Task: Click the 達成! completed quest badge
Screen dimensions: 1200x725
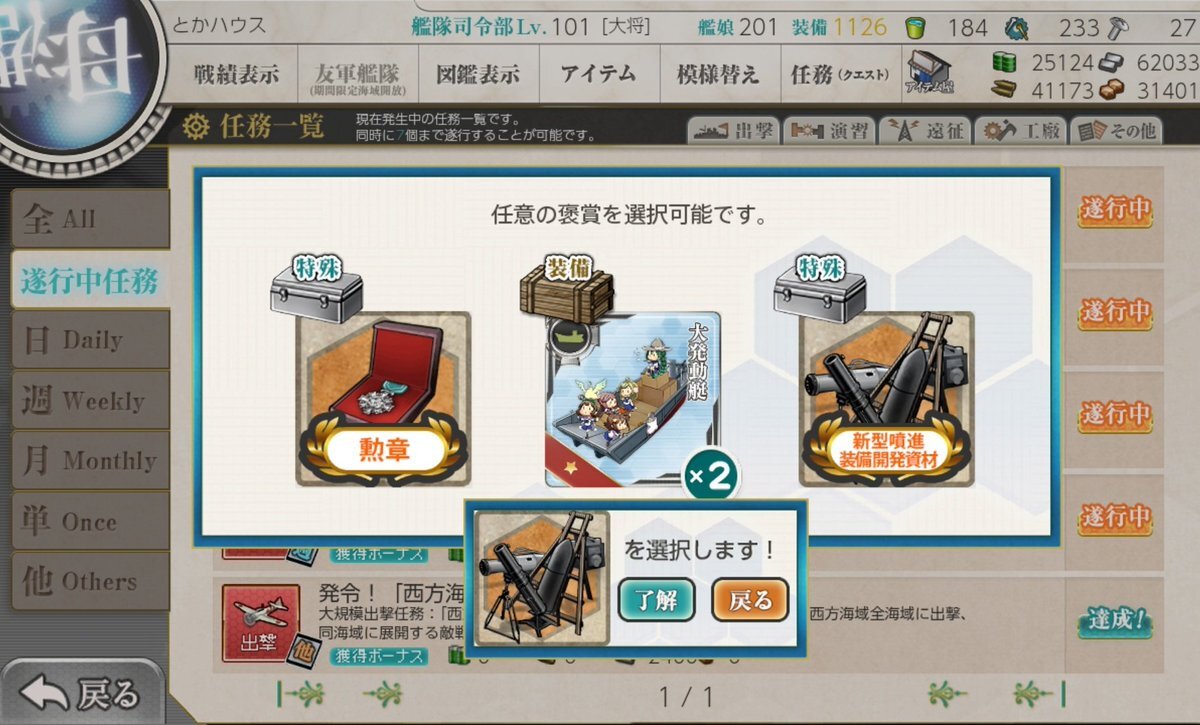Action: click(x=1116, y=621)
